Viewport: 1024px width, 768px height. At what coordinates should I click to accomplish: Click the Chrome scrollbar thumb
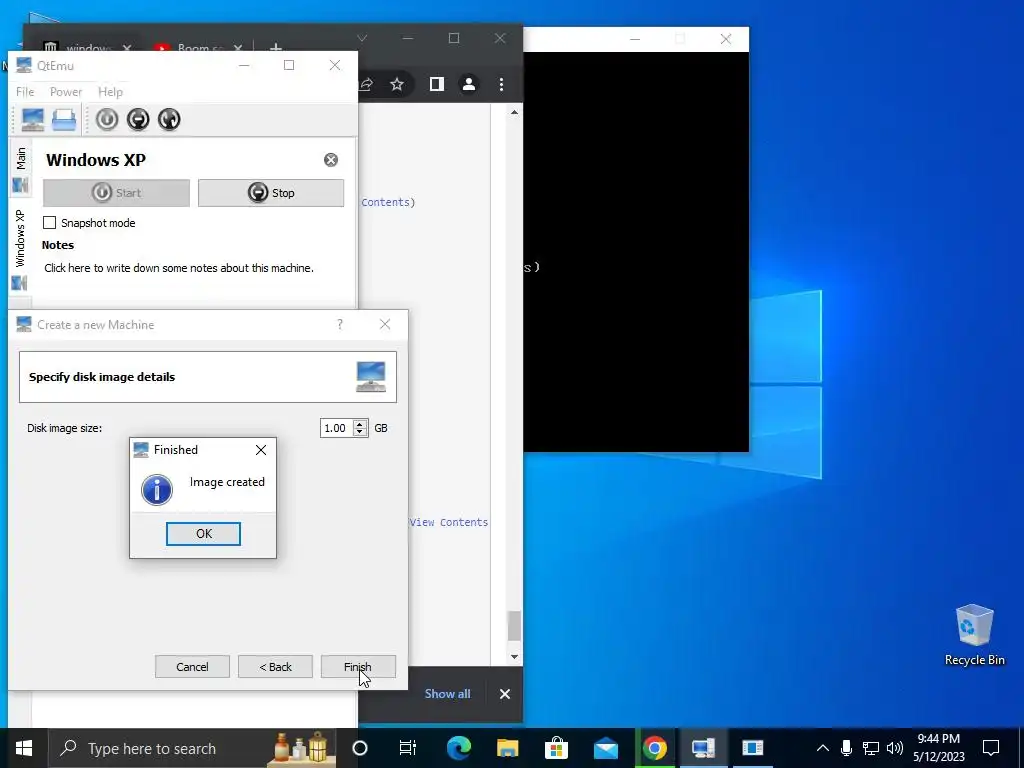coord(515,626)
